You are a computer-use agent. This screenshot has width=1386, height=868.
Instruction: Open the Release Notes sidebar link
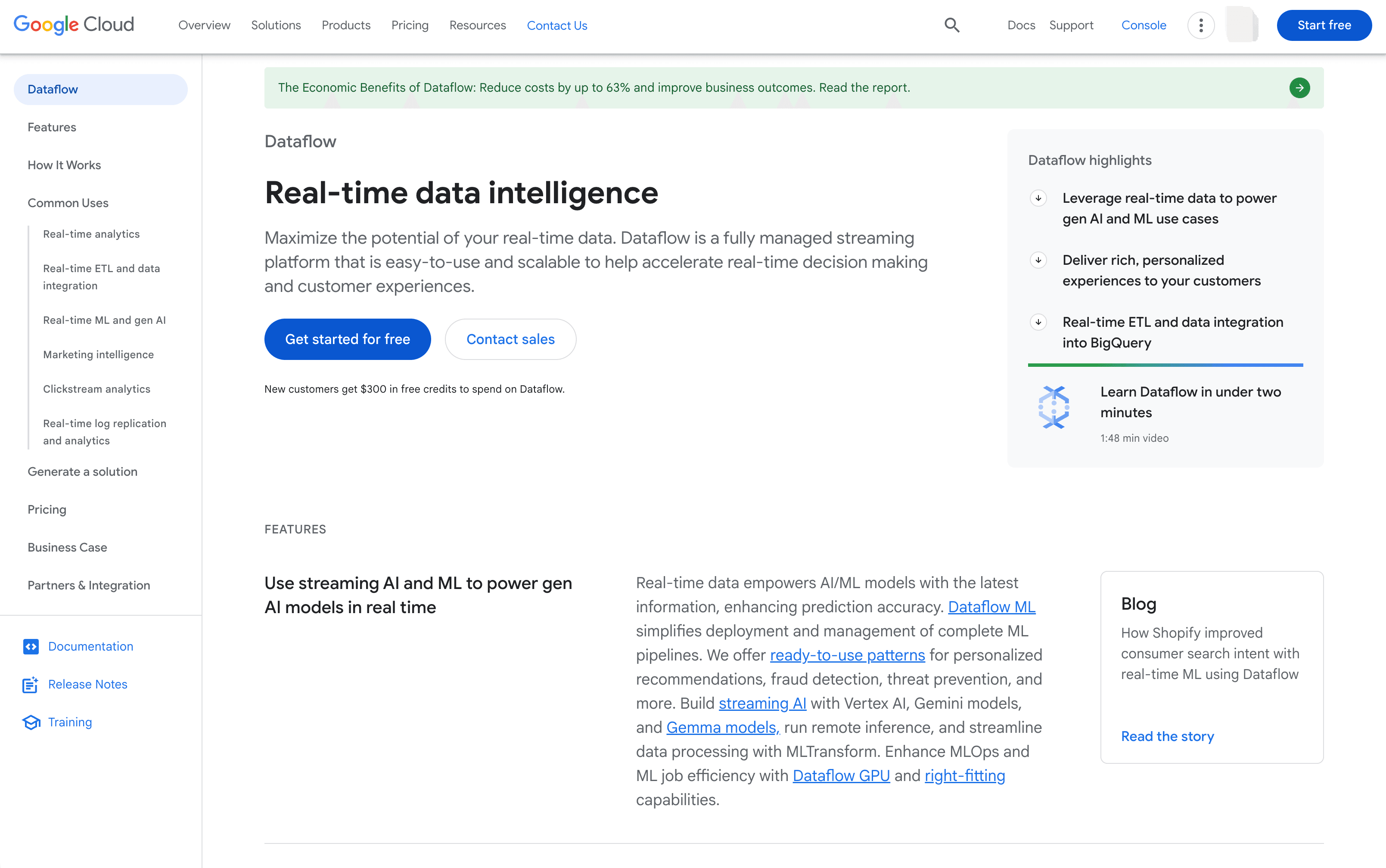pyautogui.click(x=88, y=684)
